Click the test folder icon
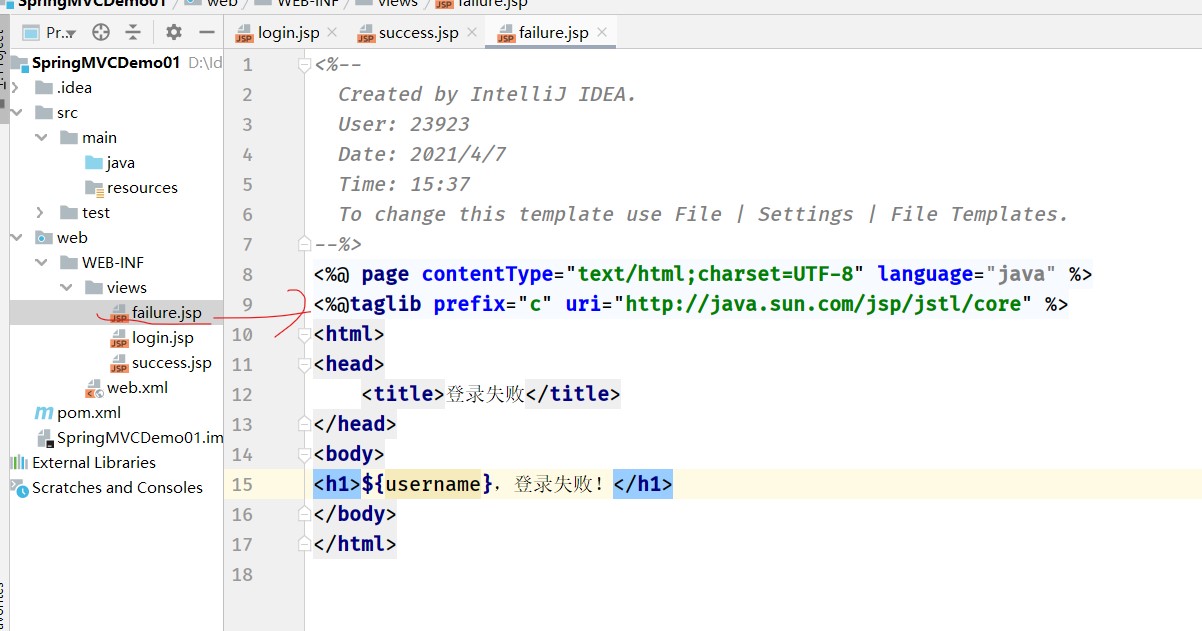Image resolution: width=1202 pixels, height=631 pixels. pyautogui.click(x=68, y=212)
